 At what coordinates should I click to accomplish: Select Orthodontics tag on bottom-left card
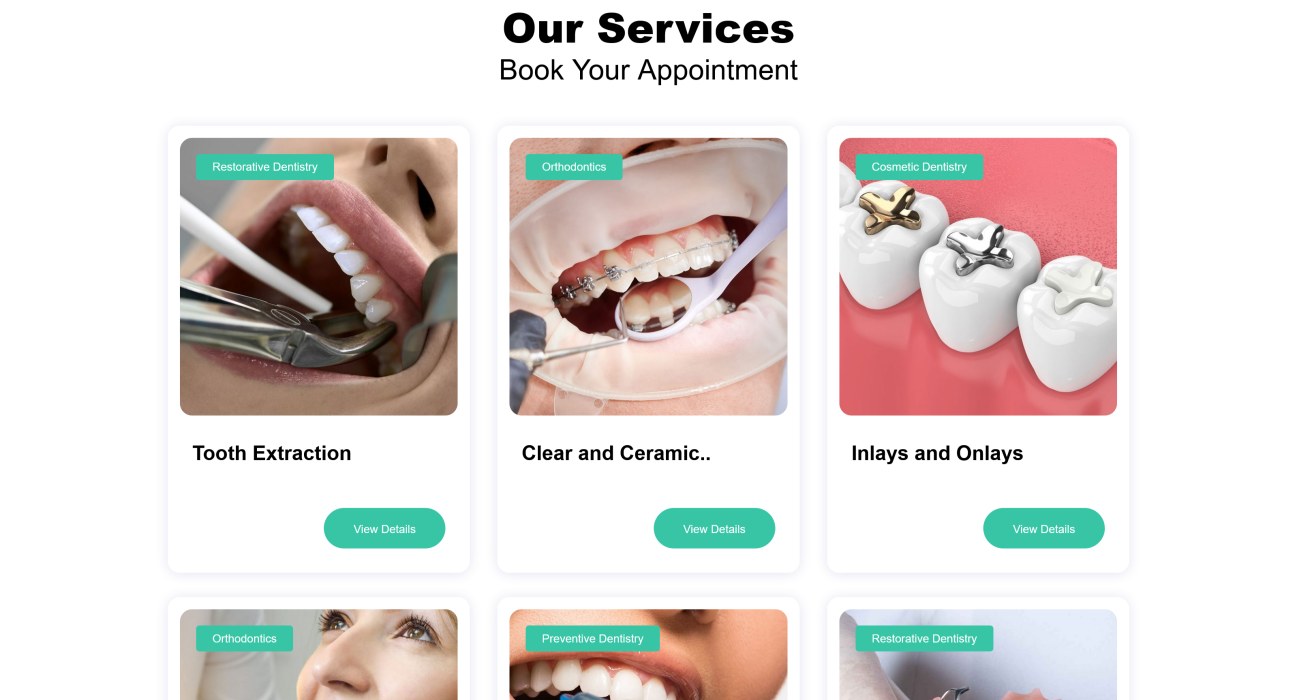244,638
